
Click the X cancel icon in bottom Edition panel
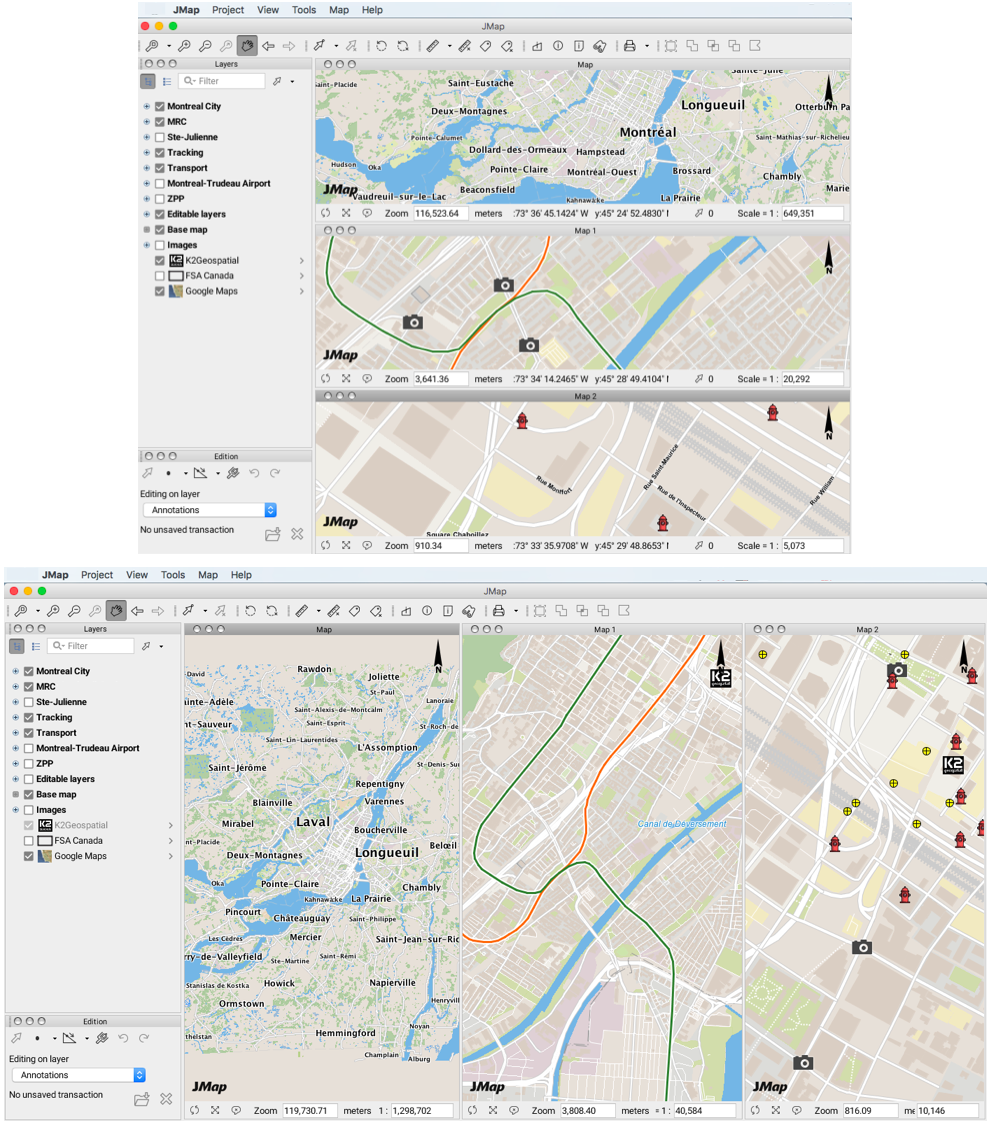tap(166, 1099)
